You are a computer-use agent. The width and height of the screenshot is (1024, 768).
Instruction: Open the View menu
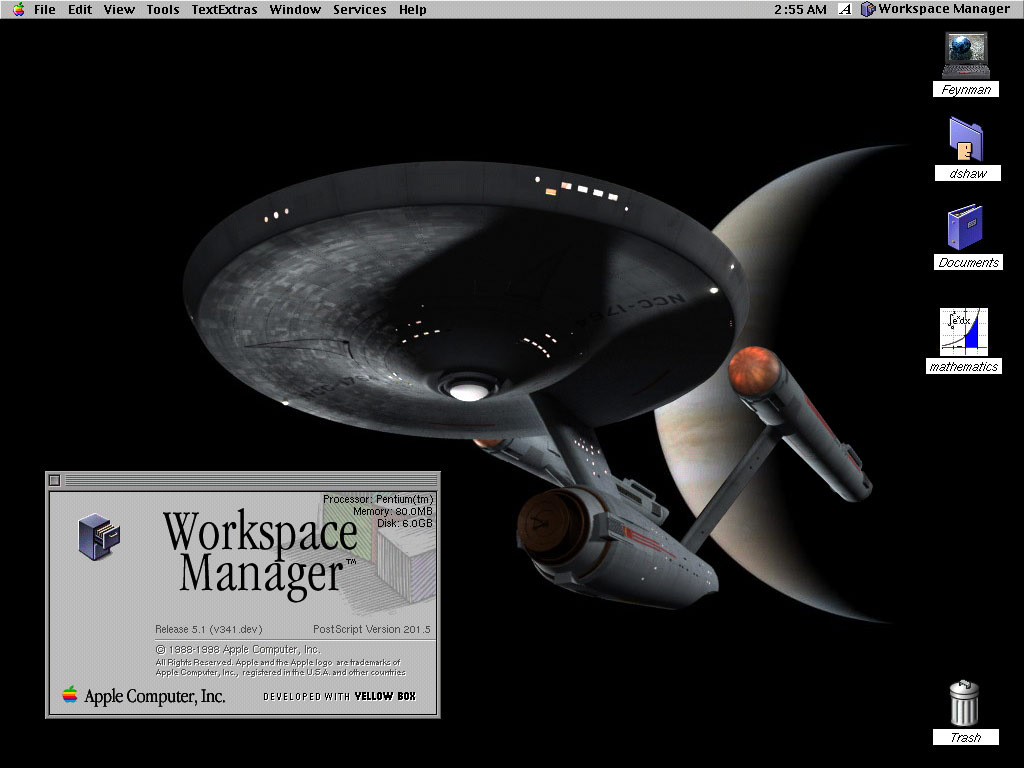coord(119,9)
